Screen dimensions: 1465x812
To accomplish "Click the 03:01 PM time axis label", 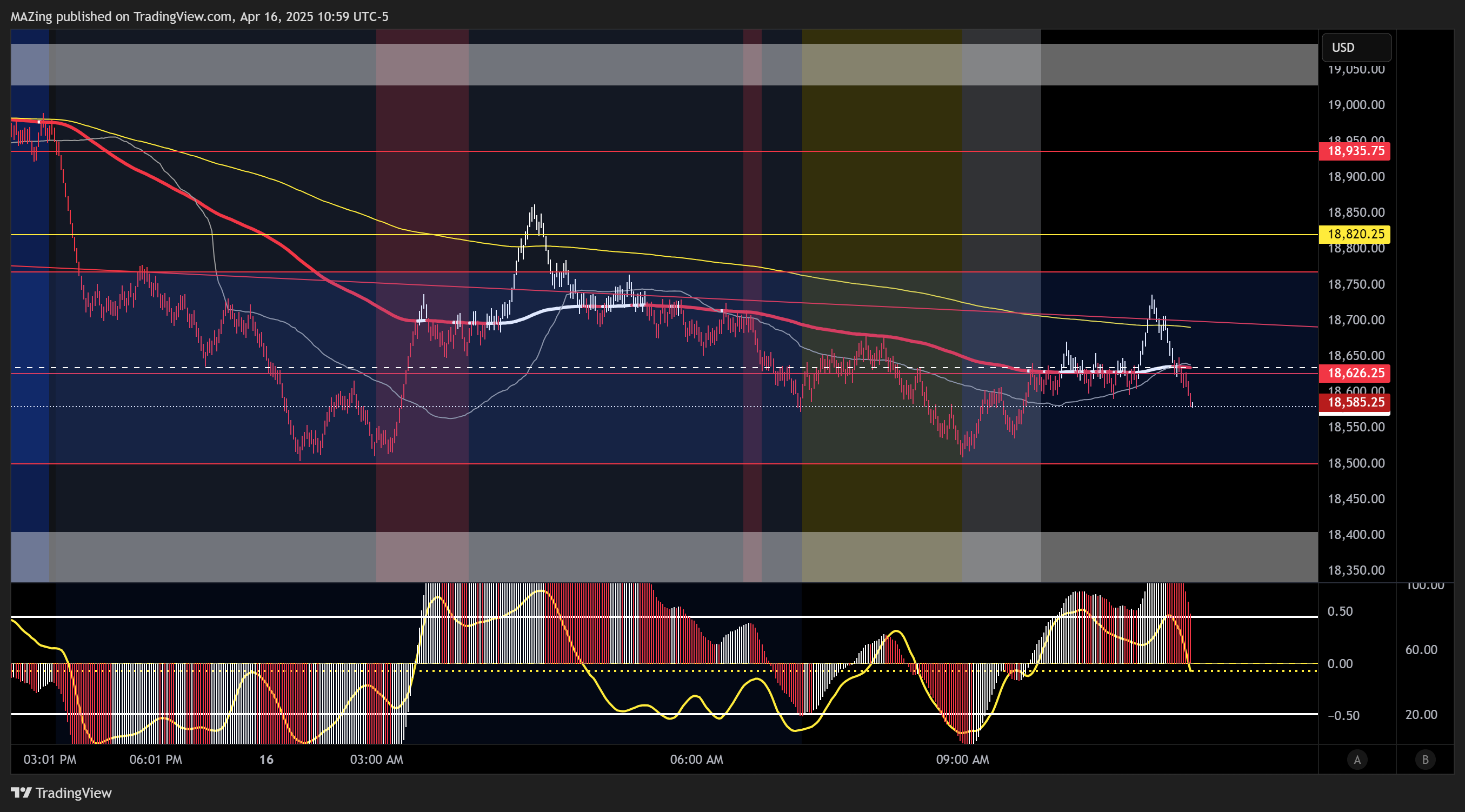I will click(50, 760).
